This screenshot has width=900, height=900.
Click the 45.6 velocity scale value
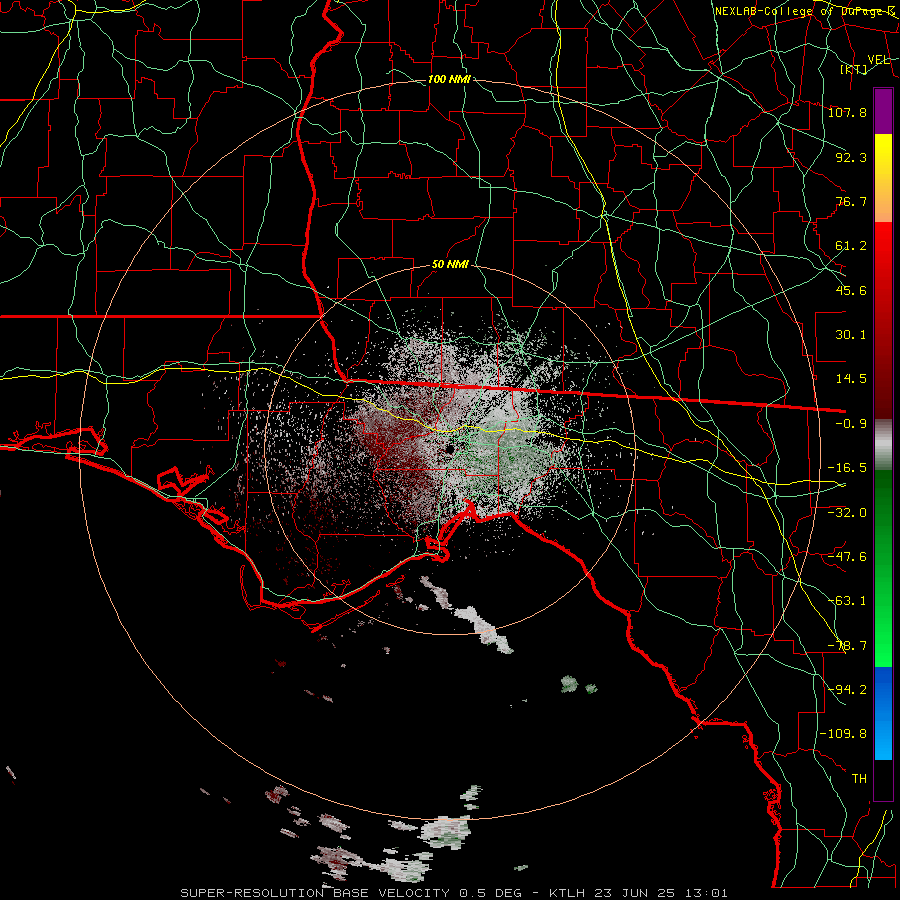(851, 290)
